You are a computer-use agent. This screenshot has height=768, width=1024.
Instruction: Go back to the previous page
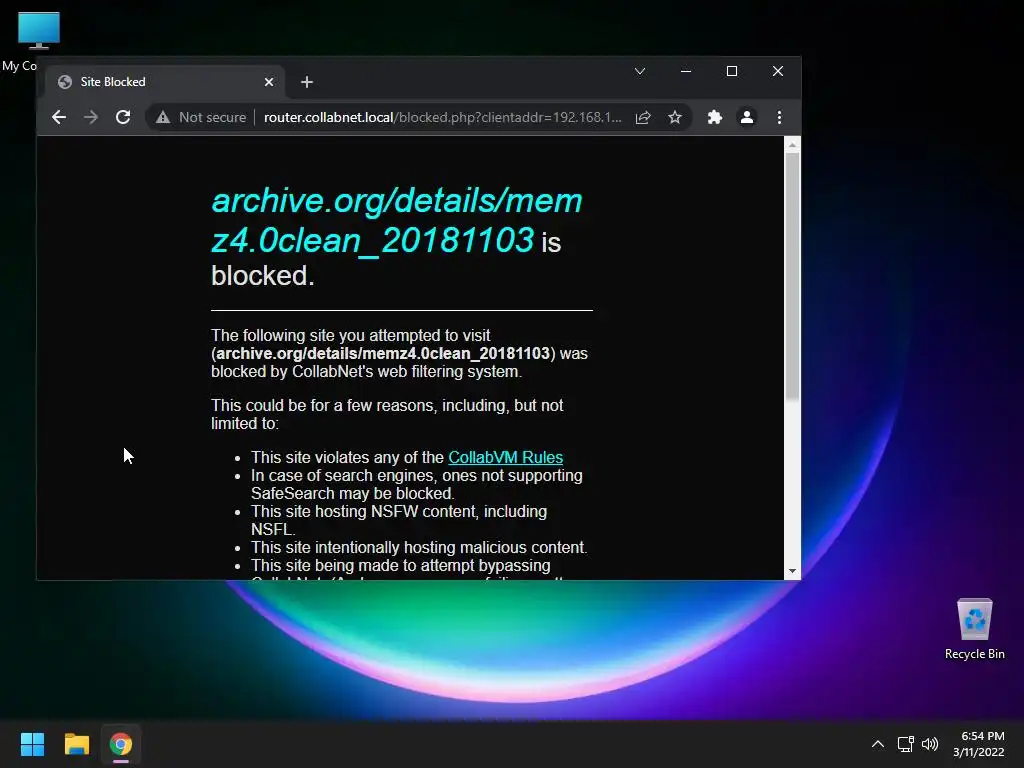point(59,118)
